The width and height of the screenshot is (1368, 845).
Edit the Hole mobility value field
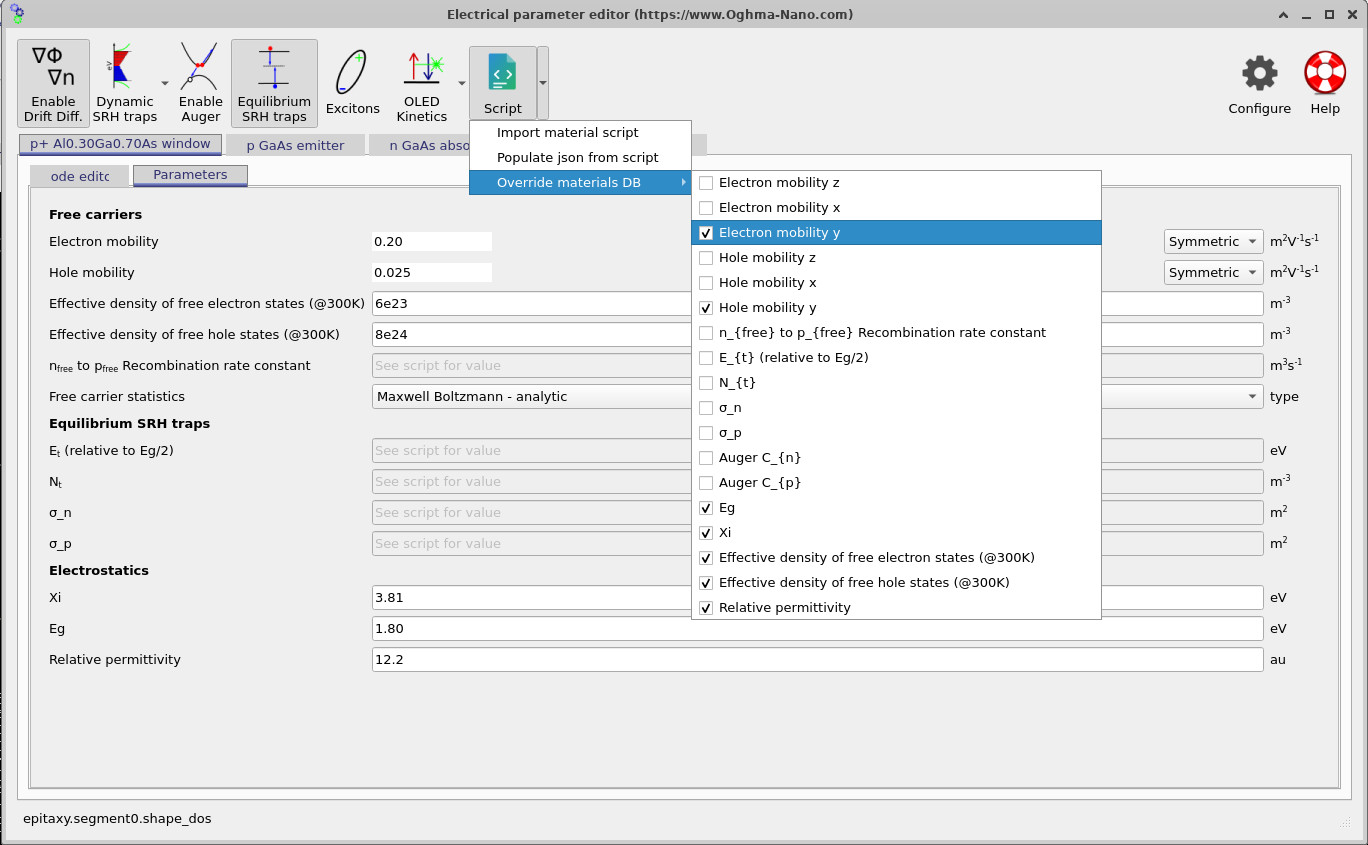point(432,272)
